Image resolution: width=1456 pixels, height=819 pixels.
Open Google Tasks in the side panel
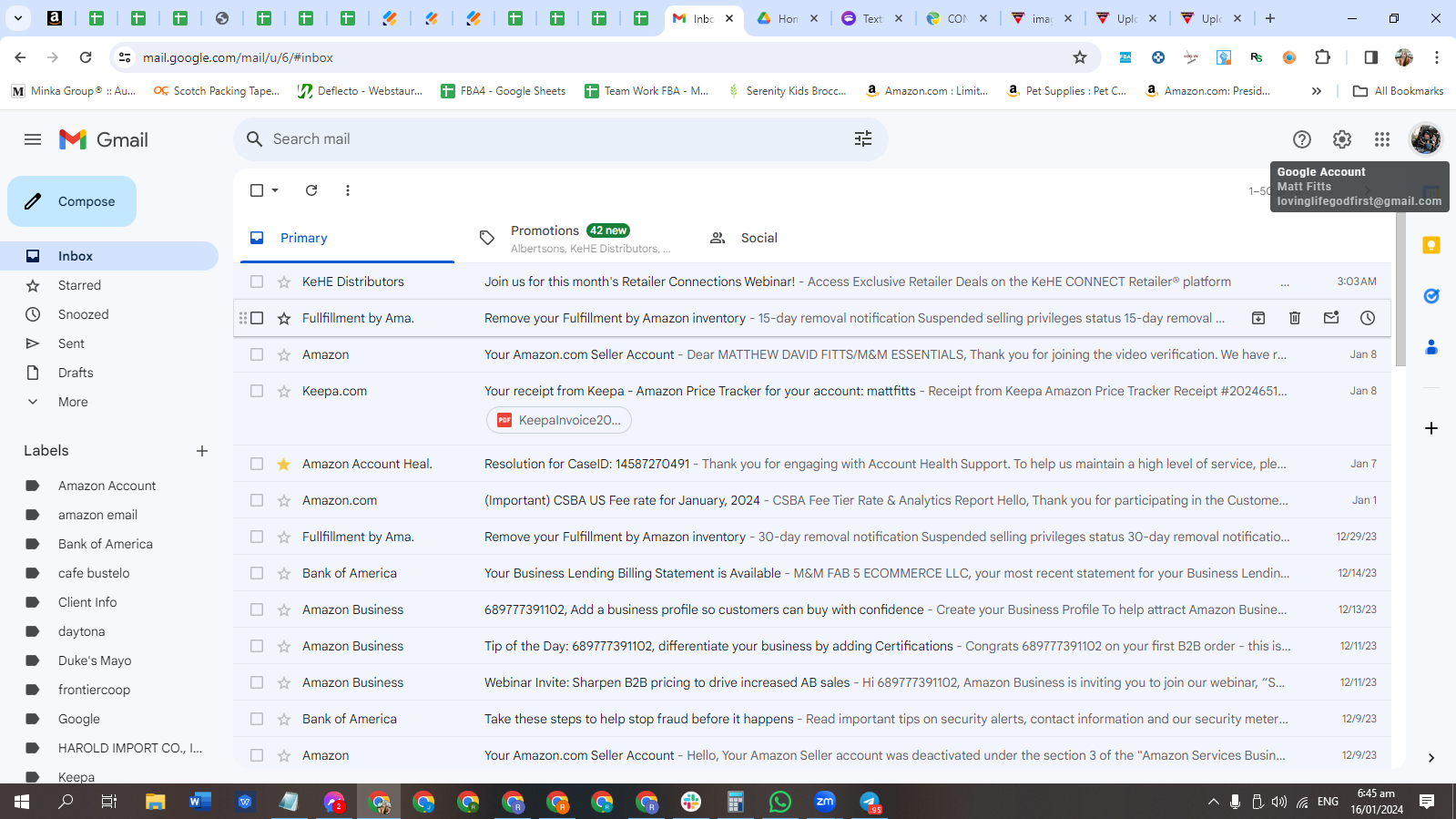tap(1431, 296)
